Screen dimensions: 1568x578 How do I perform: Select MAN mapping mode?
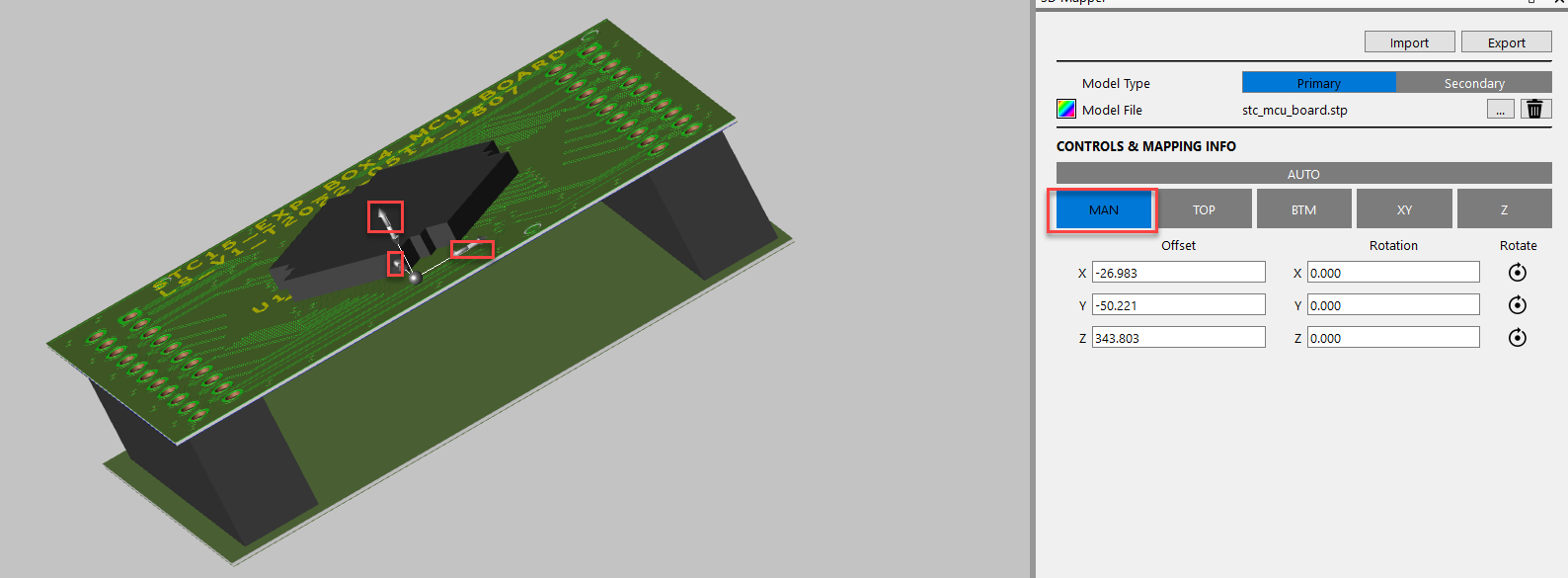tap(1103, 209)
